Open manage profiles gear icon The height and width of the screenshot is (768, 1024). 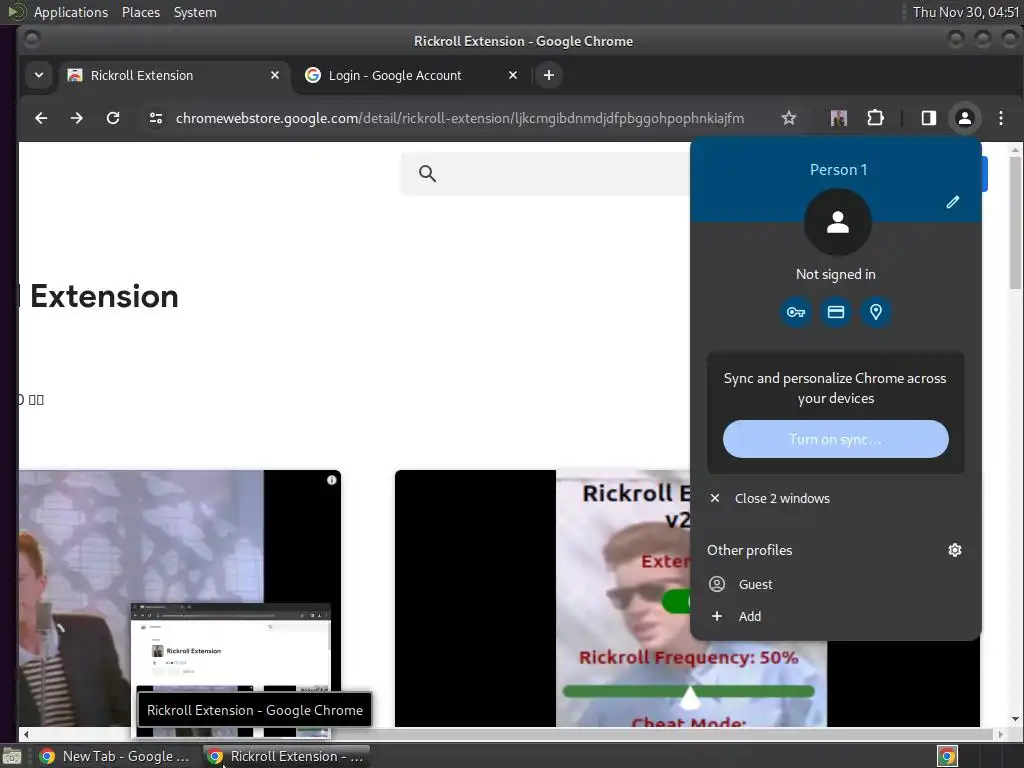pyautogui.click(x=955, y=550)
